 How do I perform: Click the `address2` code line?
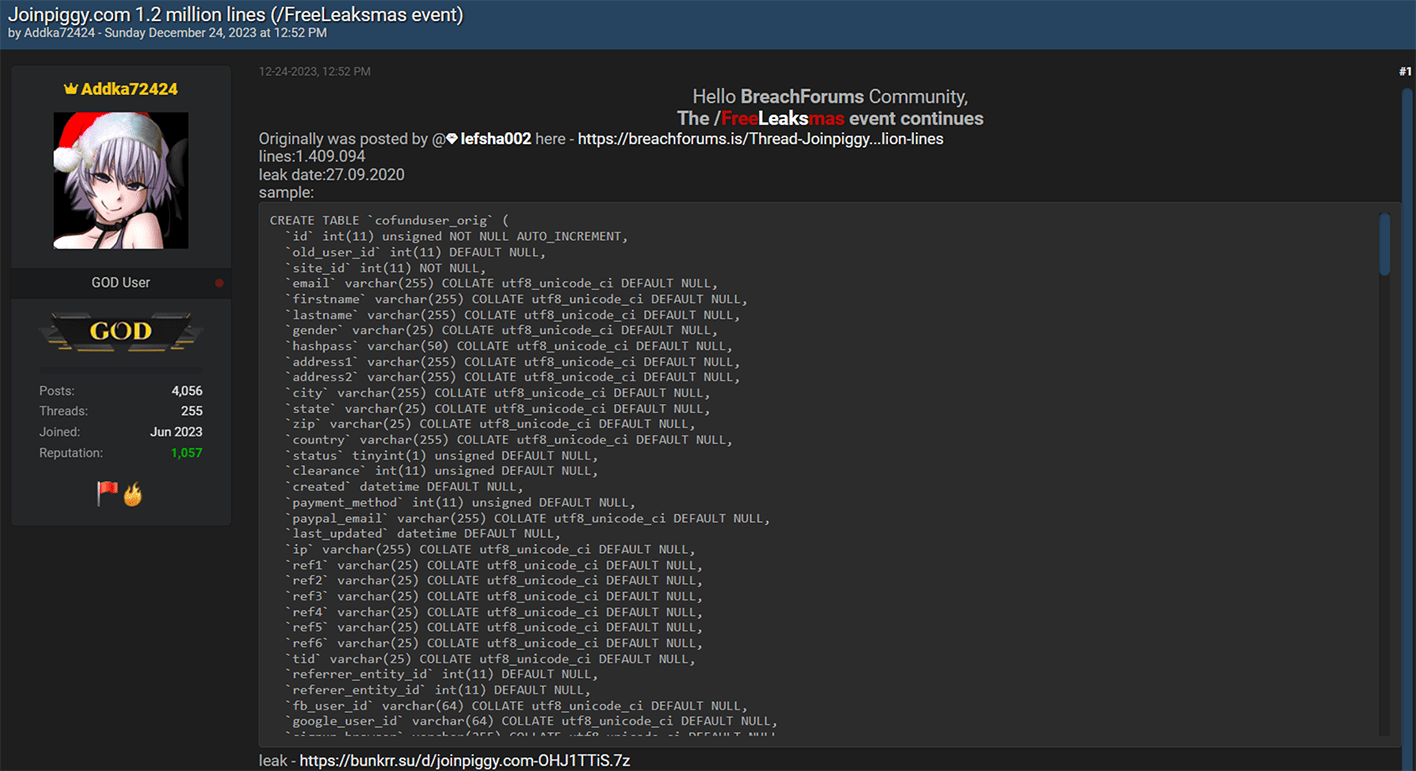(x=513, y=377)
